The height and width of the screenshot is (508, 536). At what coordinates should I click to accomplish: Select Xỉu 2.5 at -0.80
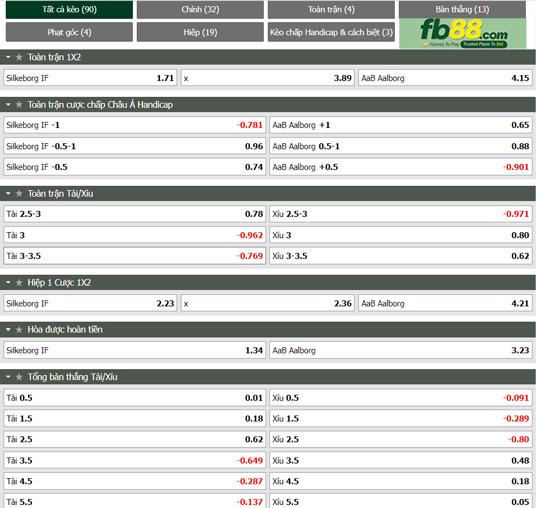[x=401, y=439]
